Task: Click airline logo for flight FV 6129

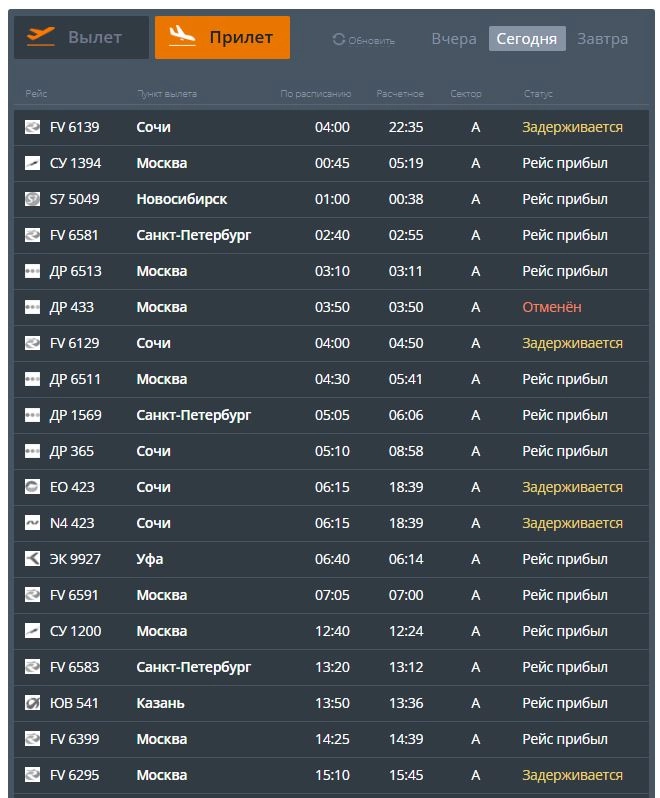Action: (33, 343)
